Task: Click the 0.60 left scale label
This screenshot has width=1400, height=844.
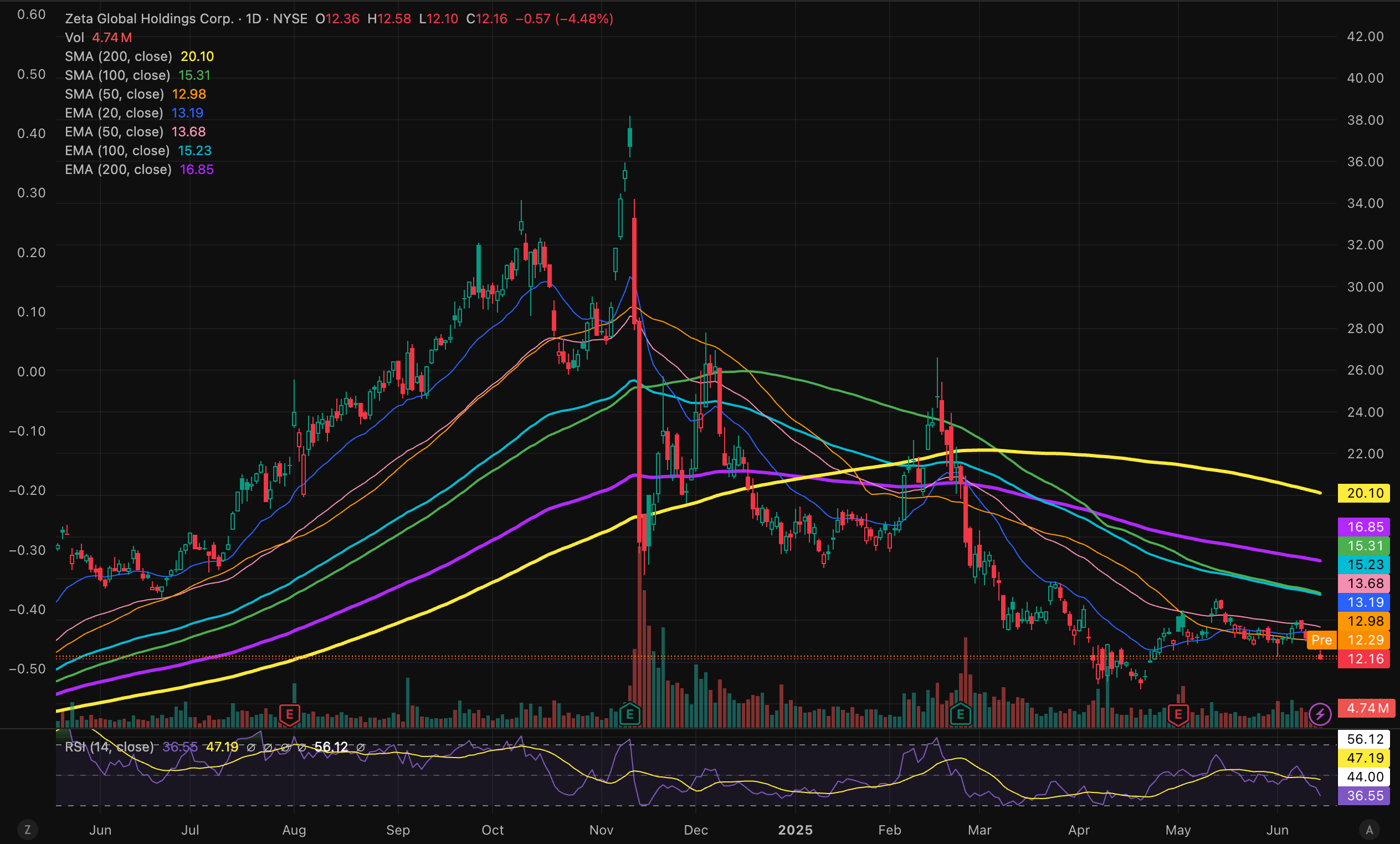Action: 31,14
